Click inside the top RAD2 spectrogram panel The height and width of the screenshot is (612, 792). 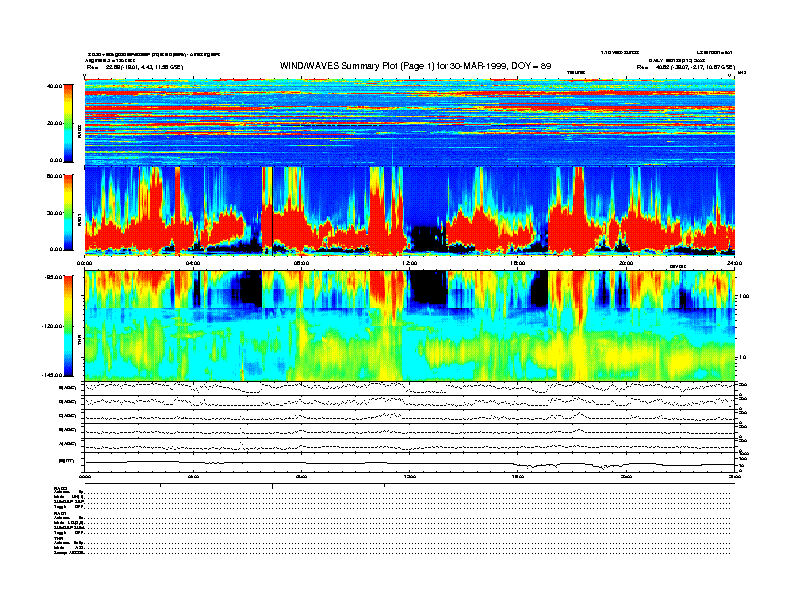tap(410, 122)
